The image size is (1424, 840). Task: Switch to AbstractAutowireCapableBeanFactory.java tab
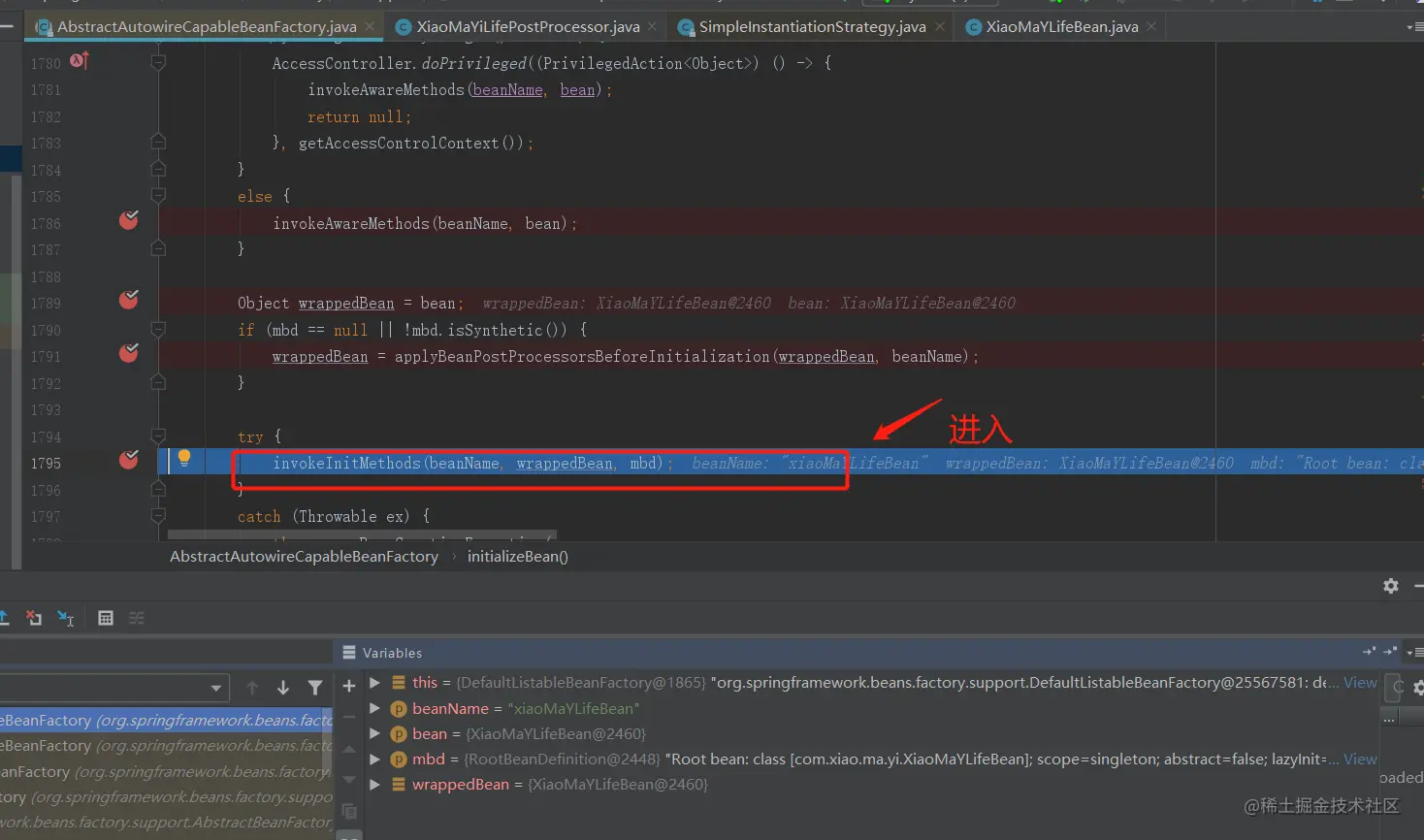point(206,27)
